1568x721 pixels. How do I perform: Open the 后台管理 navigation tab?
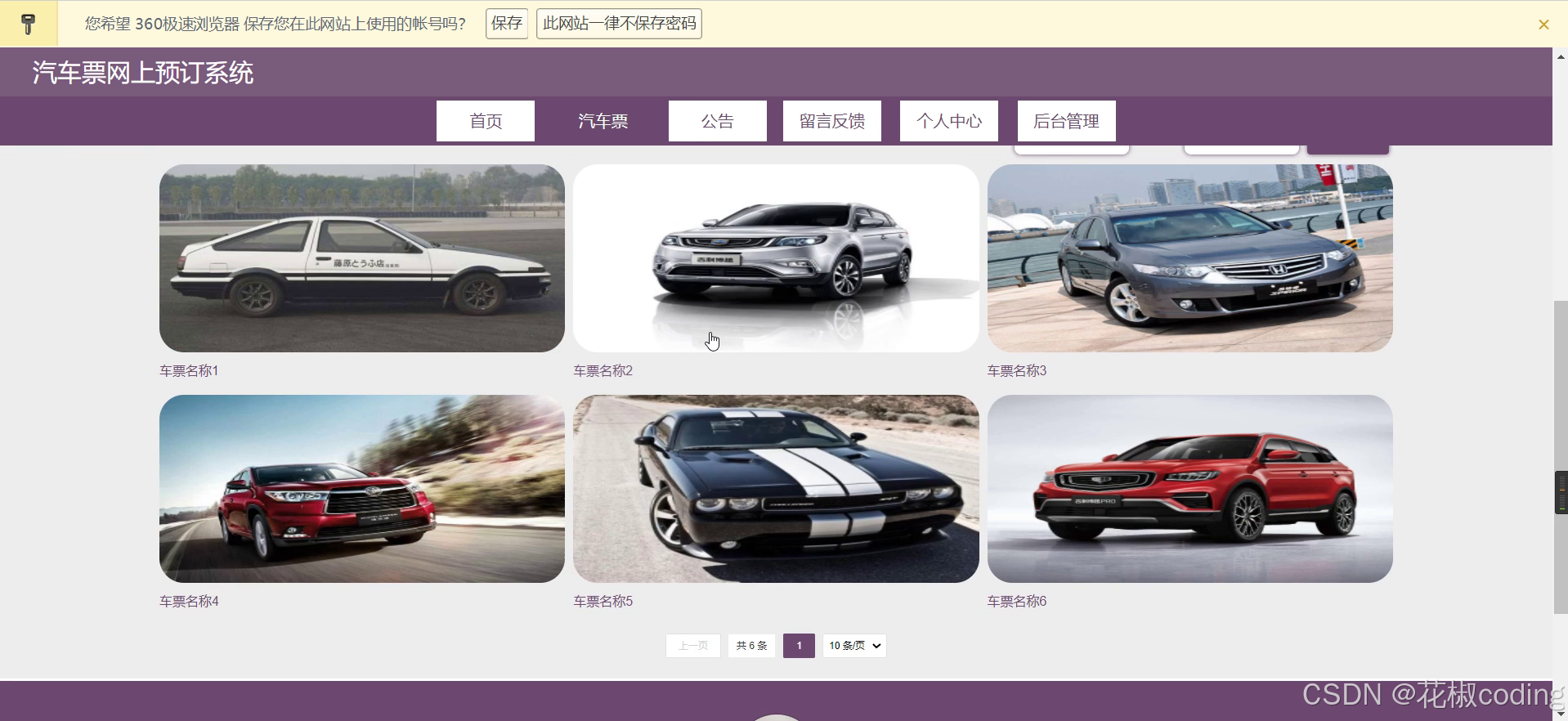(1067, 121)
